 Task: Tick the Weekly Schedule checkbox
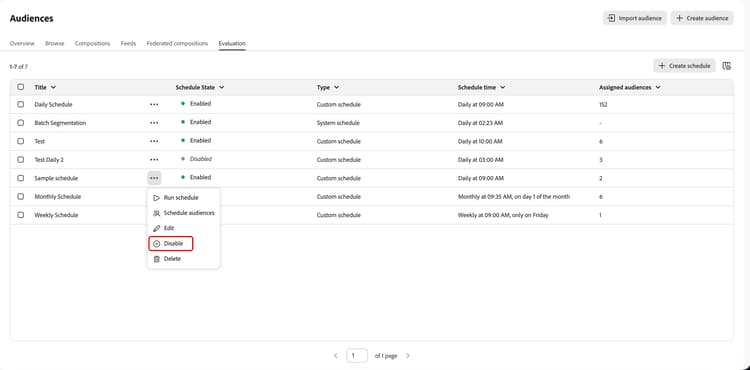(x=21, y=215)
